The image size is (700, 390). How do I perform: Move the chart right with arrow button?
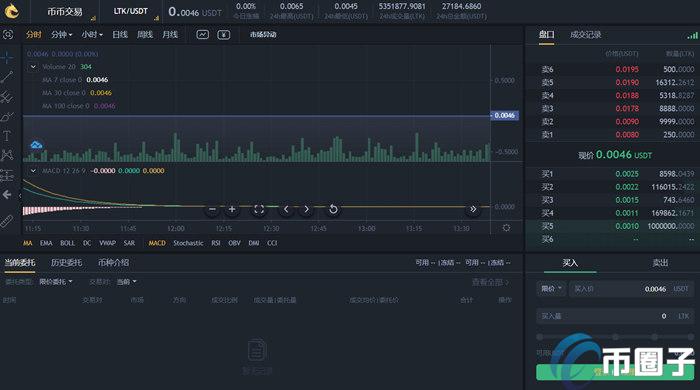(306, 209)
